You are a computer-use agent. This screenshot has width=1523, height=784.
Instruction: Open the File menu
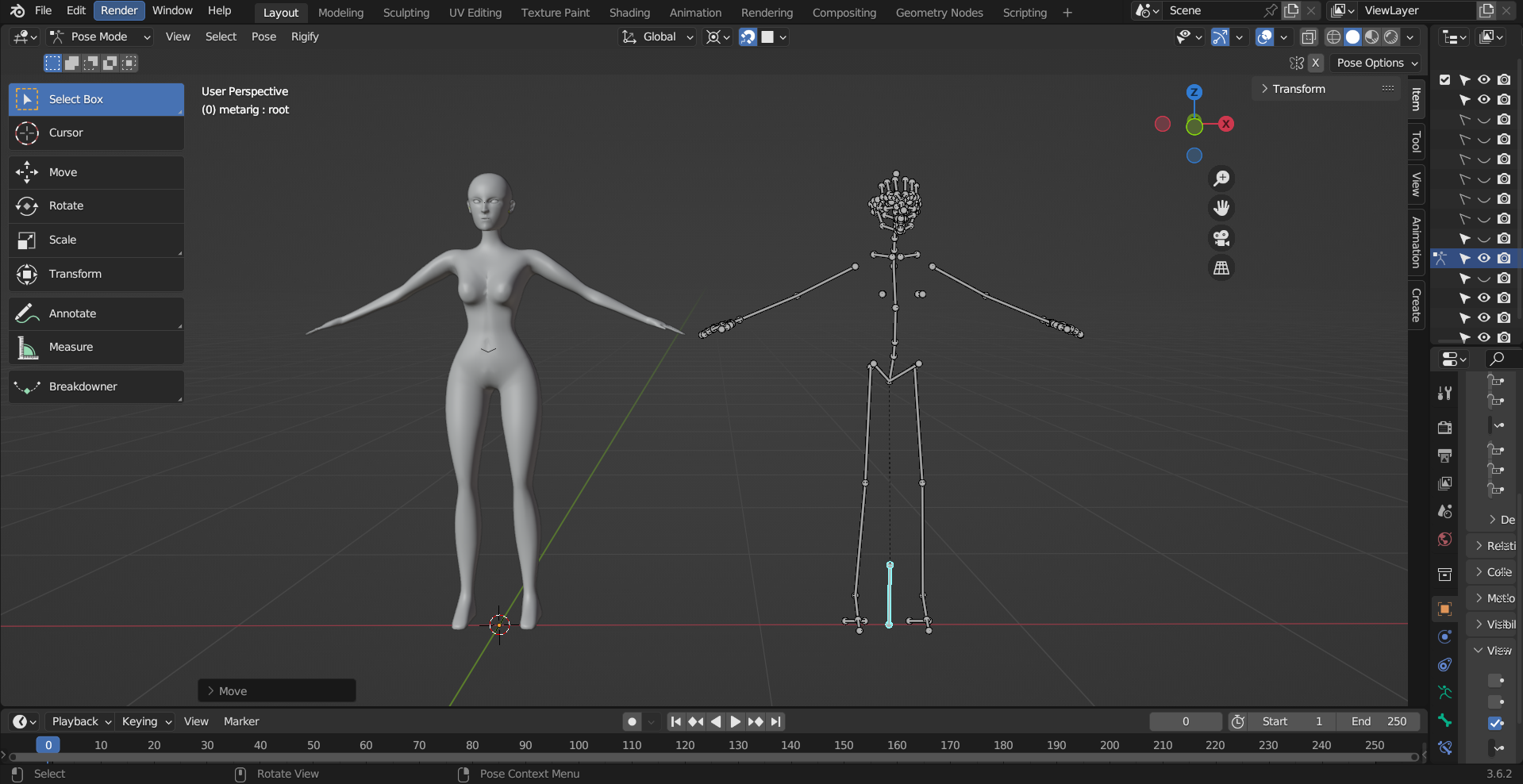point(44,10)
